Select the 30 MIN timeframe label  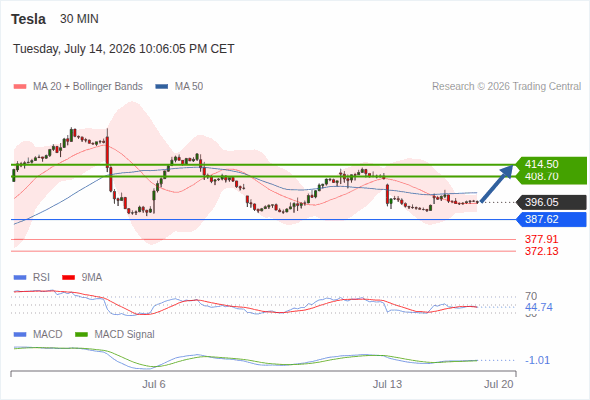click(79, 19)
